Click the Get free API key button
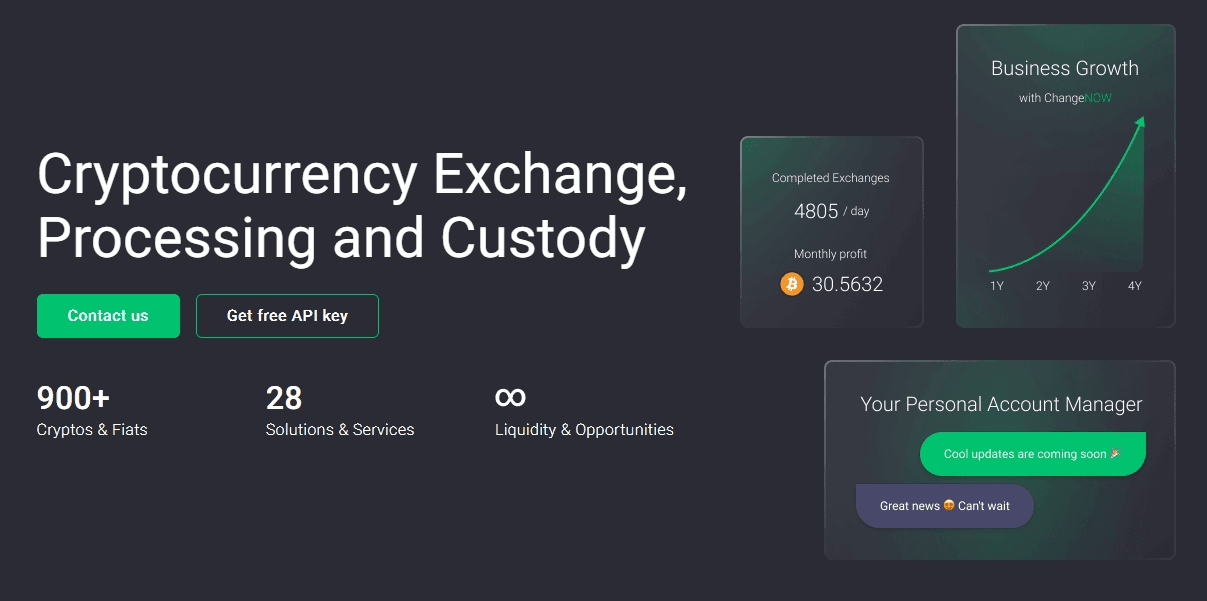Screen dimensions: 1207x601 click(x=287, y=315)
